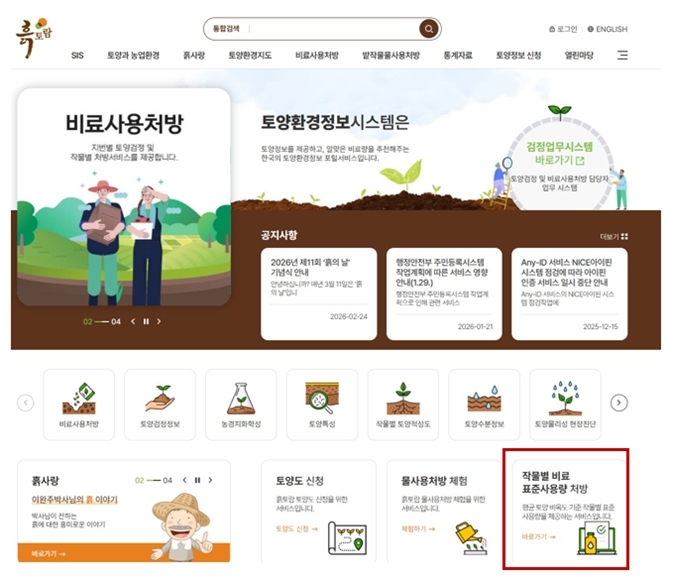
Task: Click the 로그인 link at top
Action: pyautogui.click(x=566, y=29)
